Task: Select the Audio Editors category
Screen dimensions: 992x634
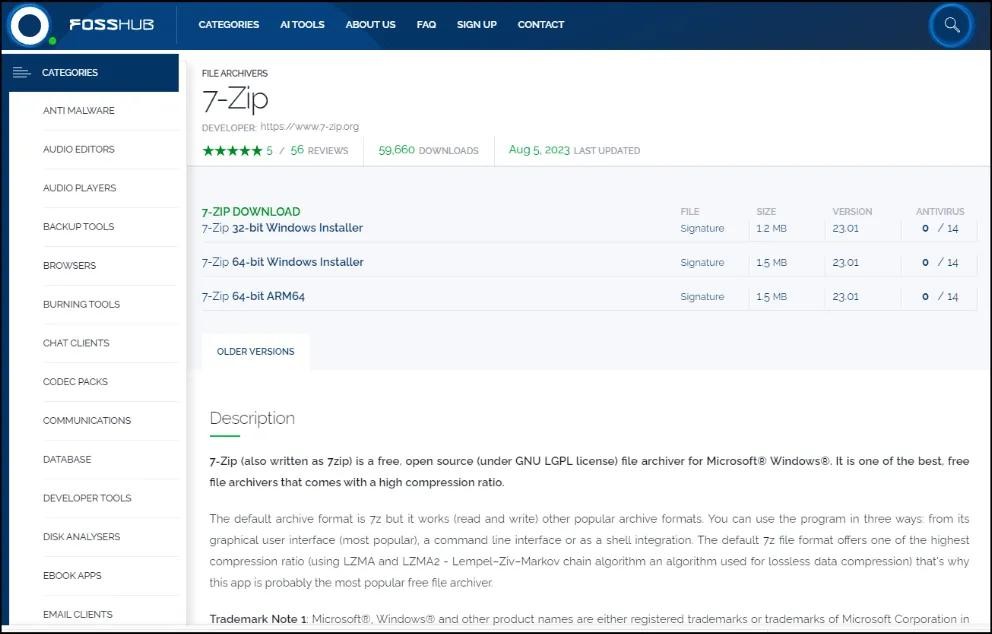Action: pos(78,150)
